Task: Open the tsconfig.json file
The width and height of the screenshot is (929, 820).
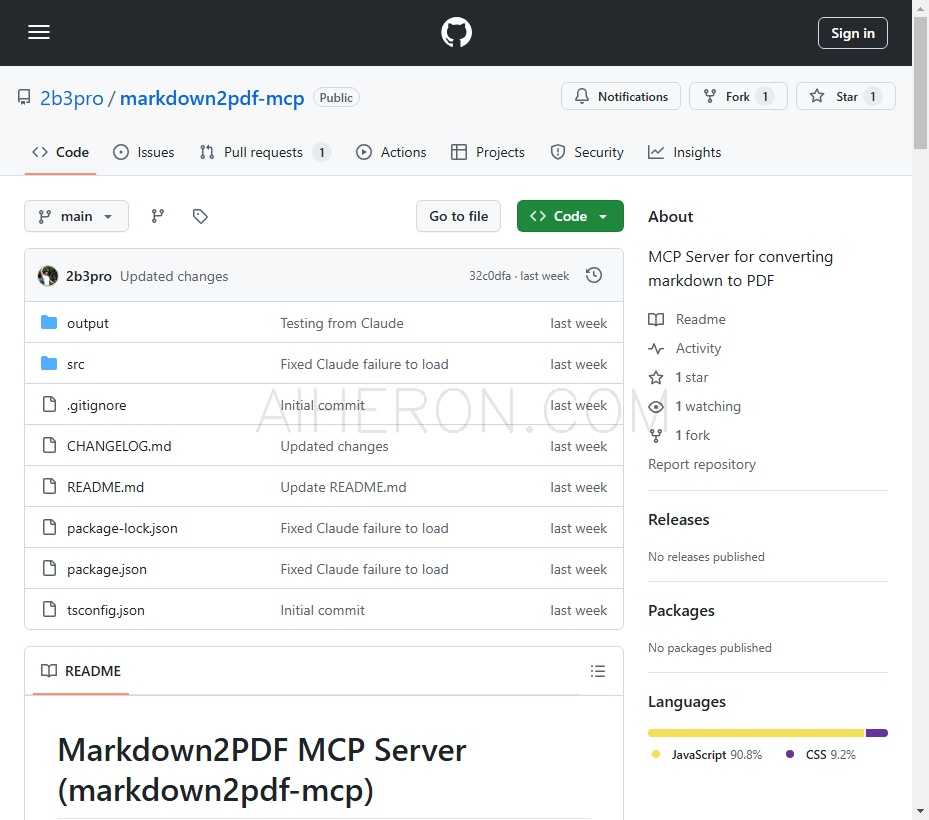Action: point(105,610)
